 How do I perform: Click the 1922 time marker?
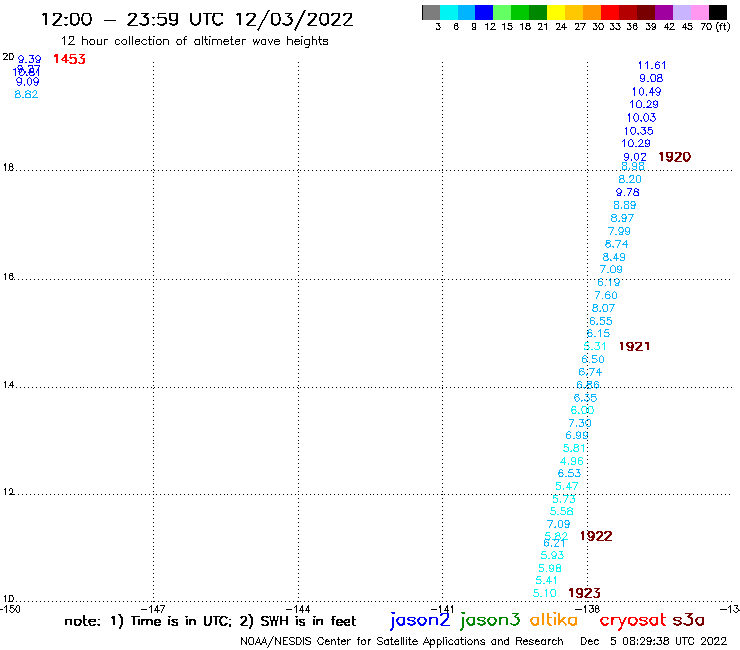pos(596,536)
